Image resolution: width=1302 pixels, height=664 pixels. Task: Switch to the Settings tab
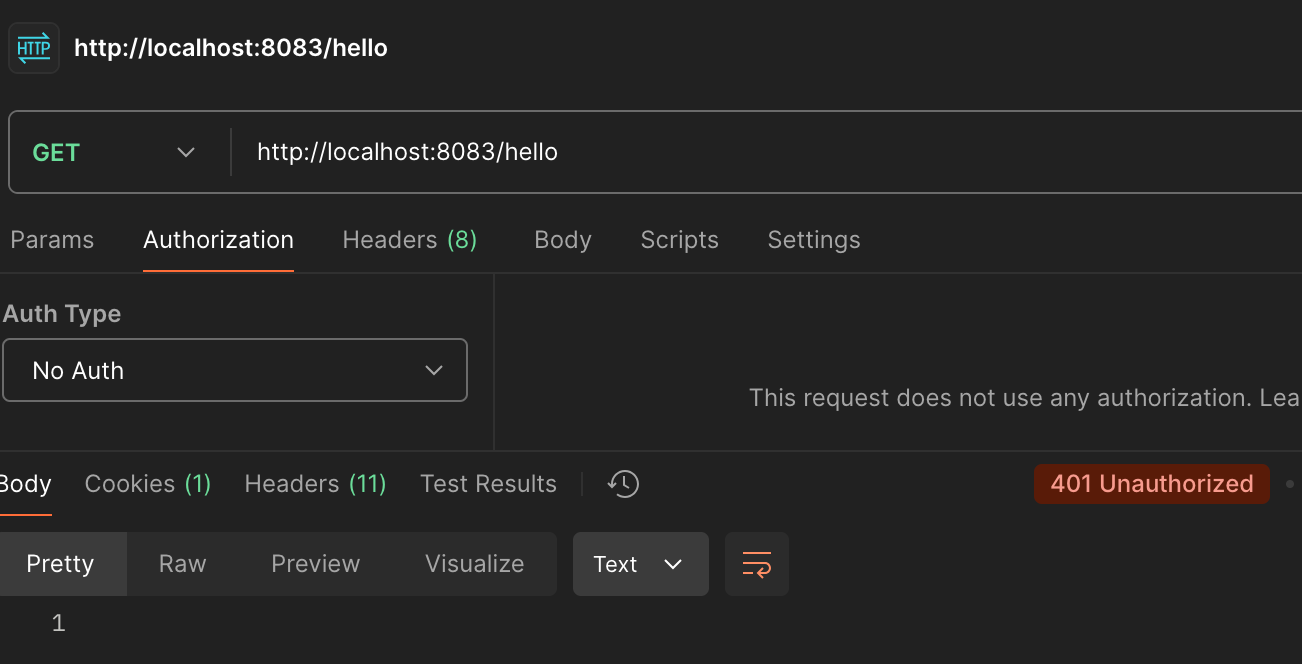pyautogui.click(x=813, y=240)
